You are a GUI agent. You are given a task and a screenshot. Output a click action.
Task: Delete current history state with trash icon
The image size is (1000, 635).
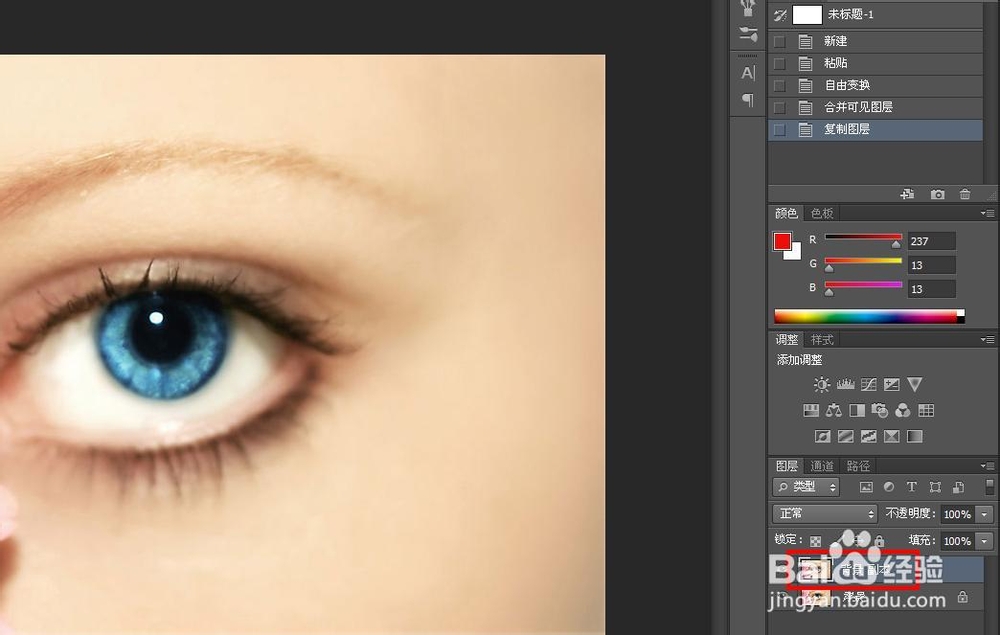965,194
